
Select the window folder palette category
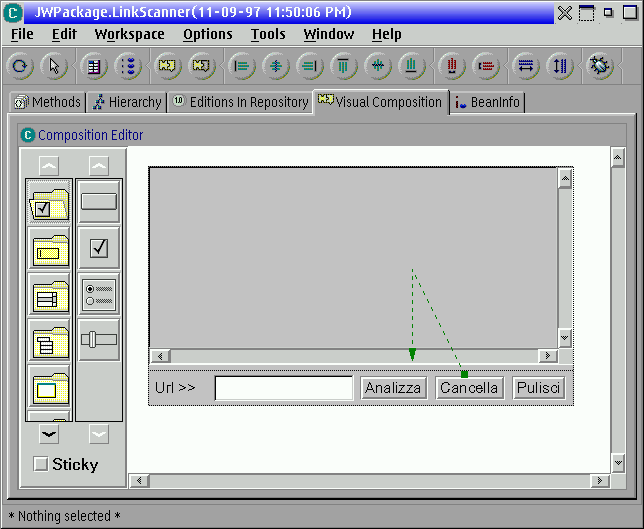pos(50,387)
